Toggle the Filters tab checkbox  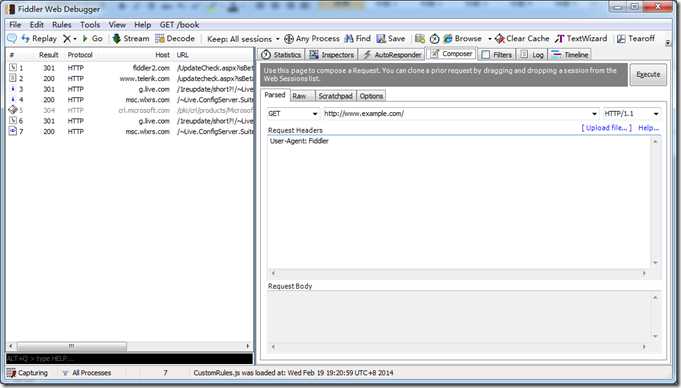486,55
